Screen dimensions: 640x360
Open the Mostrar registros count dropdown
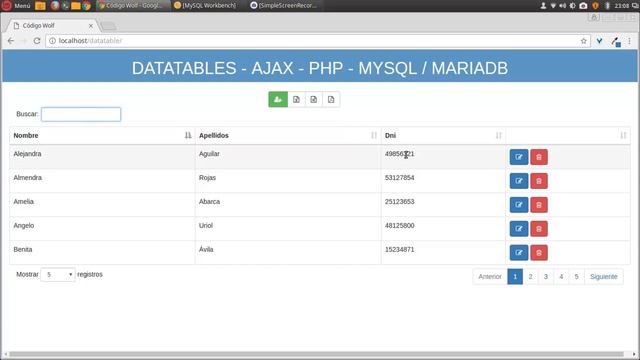(58, 275)
